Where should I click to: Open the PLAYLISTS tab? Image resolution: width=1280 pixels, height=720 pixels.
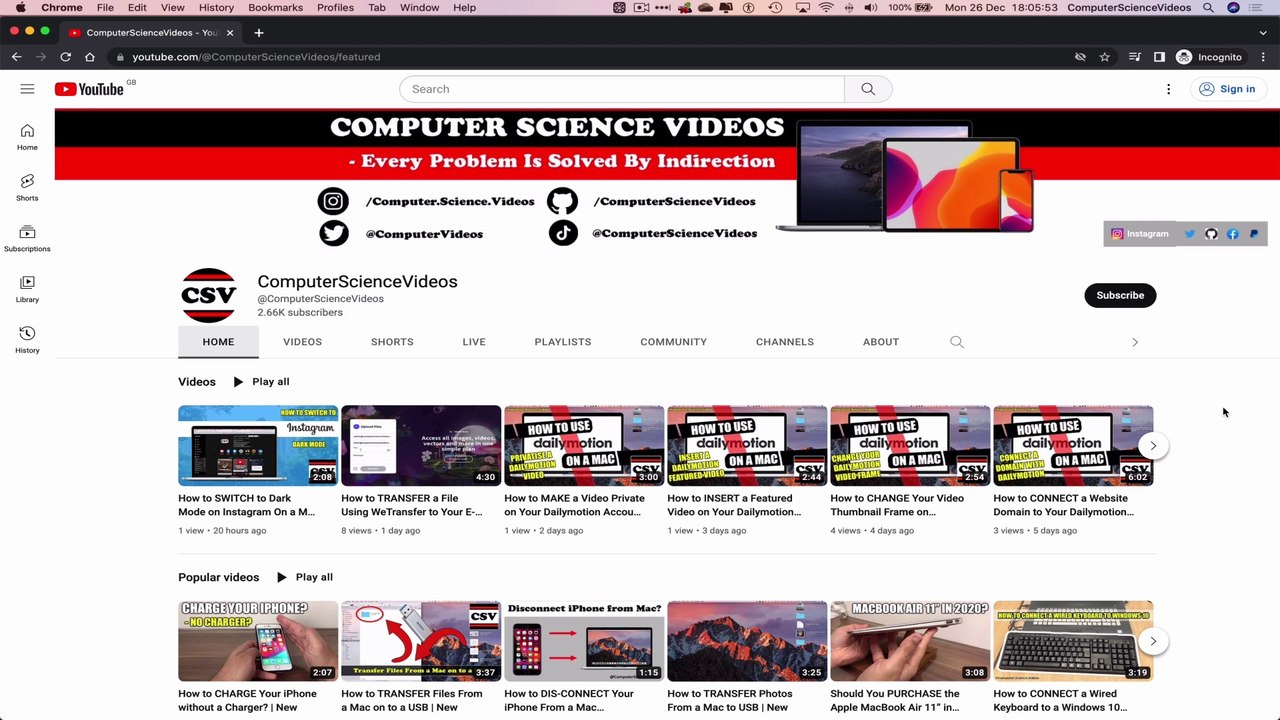pyautogui.click(x=563, y=342)
